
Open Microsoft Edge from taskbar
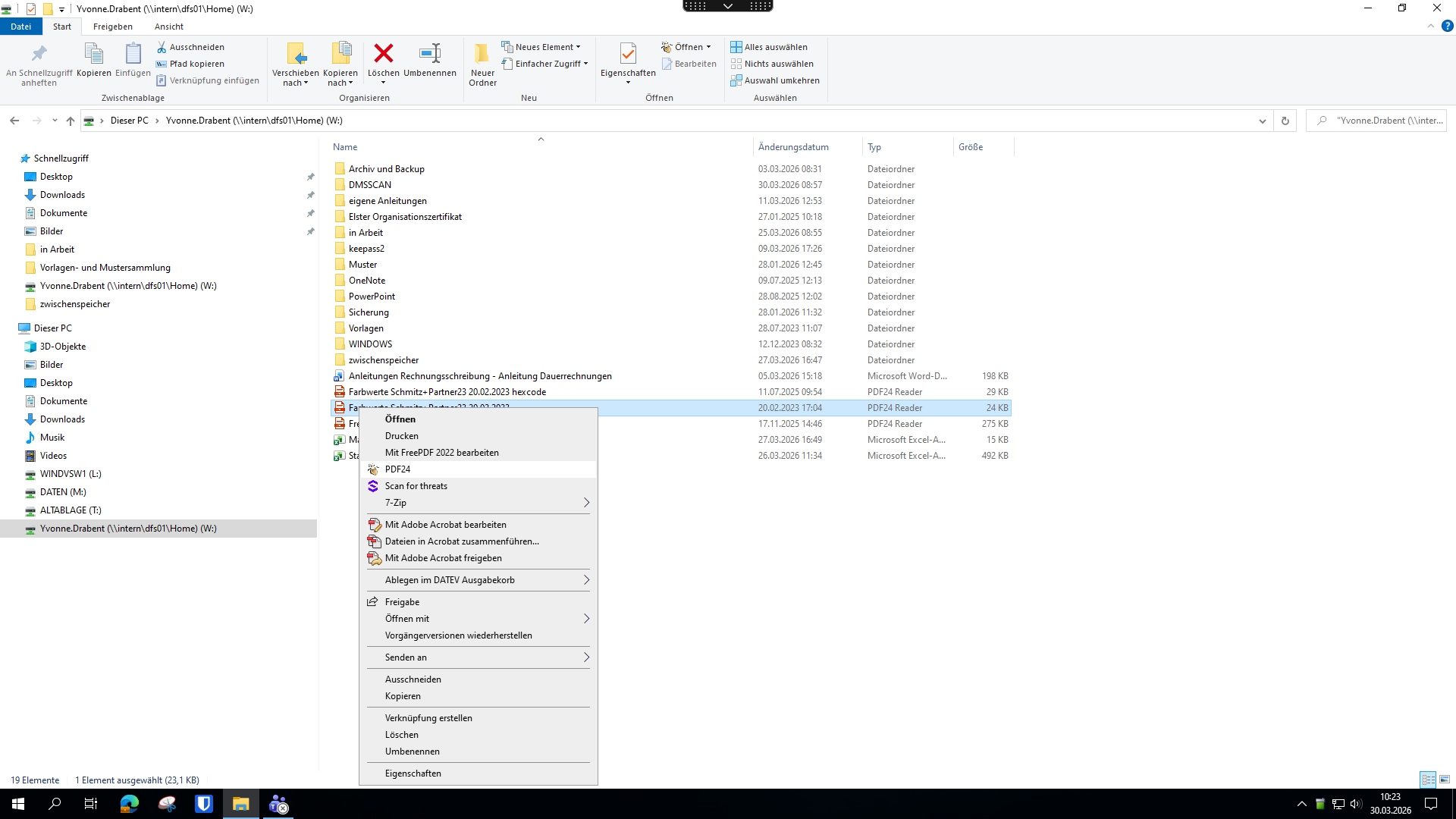click(130, 804)
